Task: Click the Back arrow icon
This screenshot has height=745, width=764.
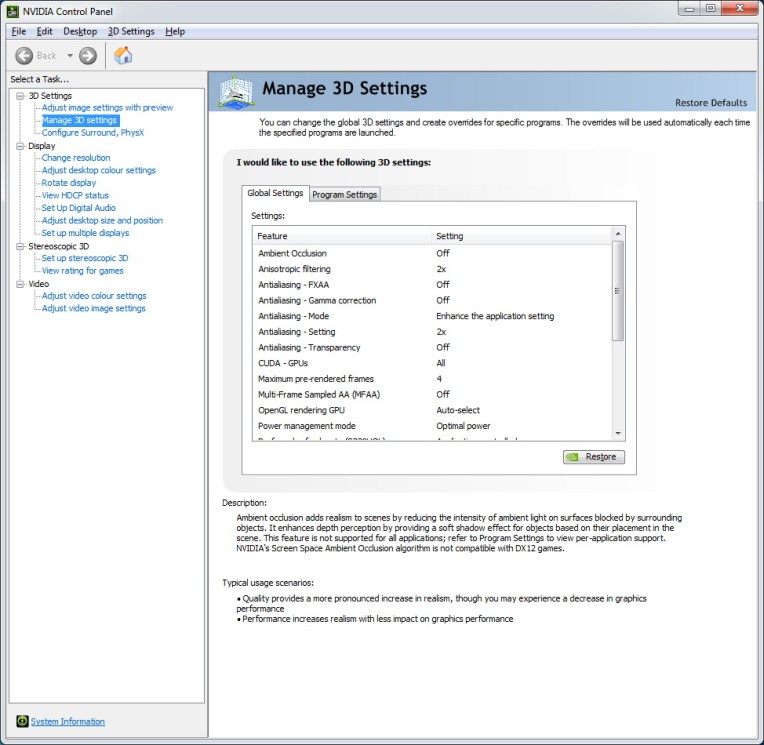Action: pos(25,56)
